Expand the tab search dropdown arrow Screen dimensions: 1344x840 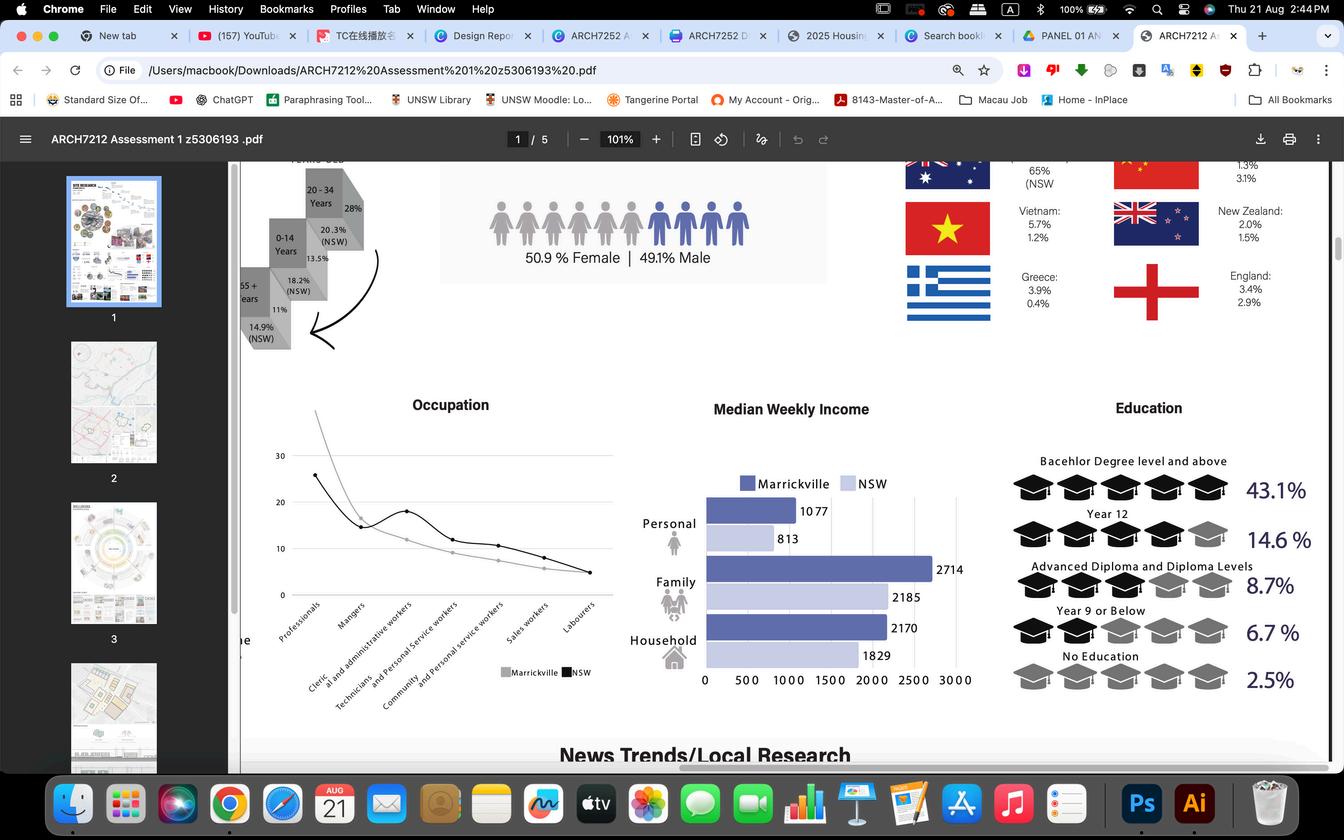coord(1327,35)
